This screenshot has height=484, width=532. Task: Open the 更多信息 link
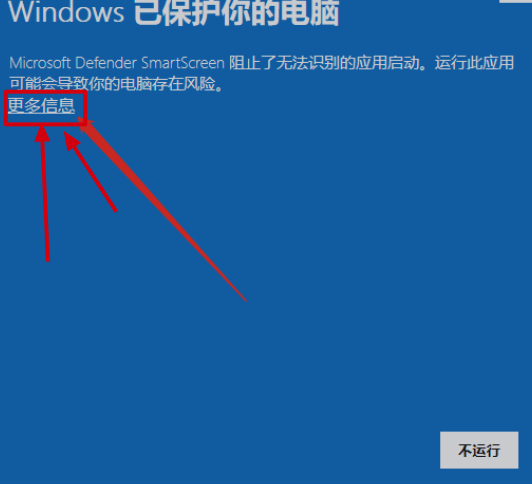41,105
